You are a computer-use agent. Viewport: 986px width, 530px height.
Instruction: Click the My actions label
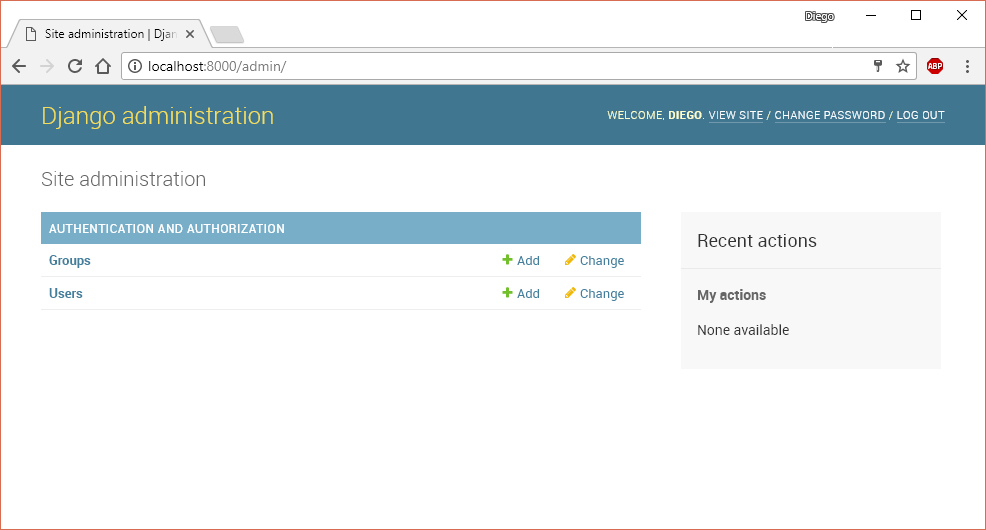coord(731,295)
